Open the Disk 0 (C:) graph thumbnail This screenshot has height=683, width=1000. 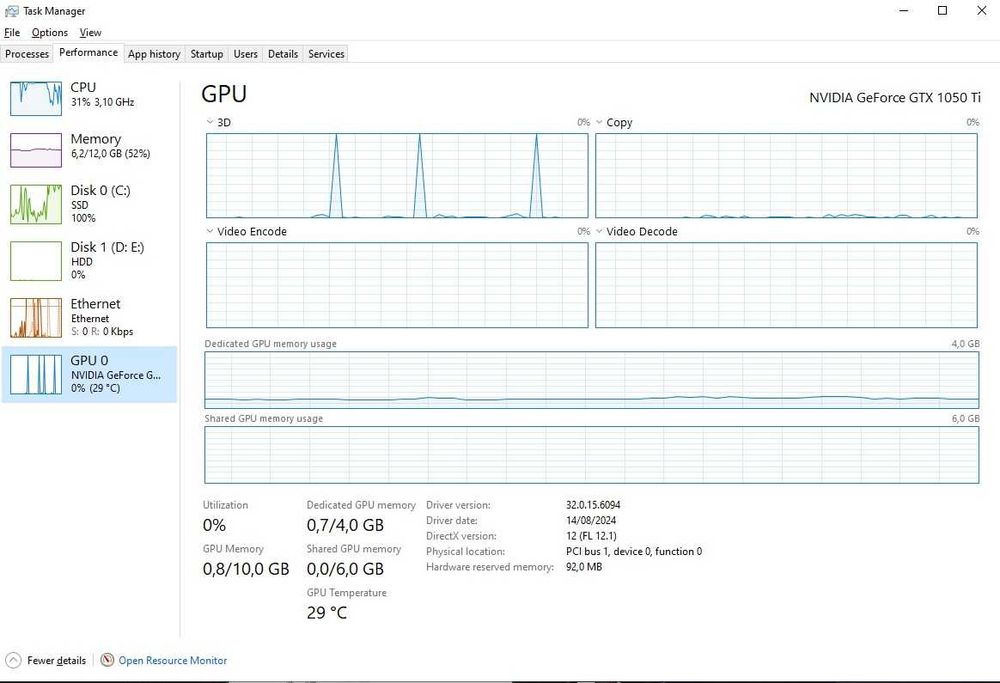[36, 204]
